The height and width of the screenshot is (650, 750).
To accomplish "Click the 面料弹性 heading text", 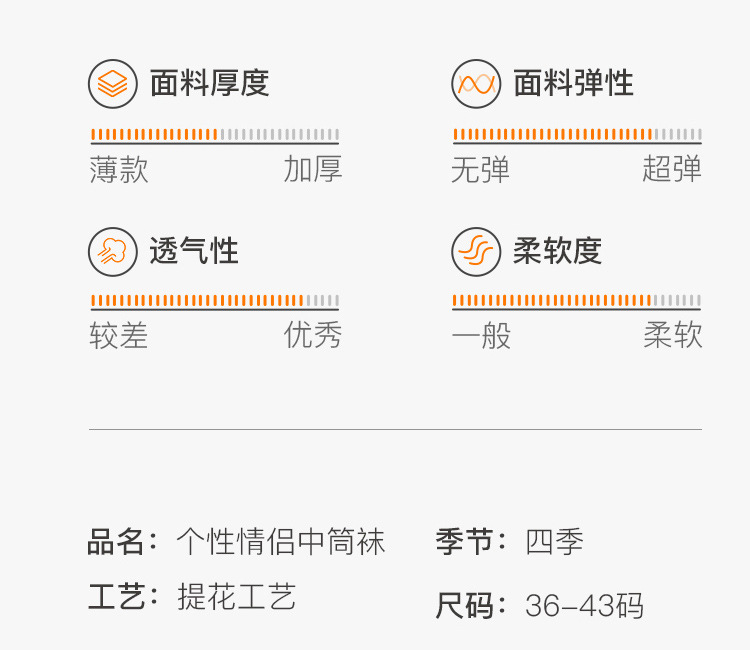I will tap(573, 83).
